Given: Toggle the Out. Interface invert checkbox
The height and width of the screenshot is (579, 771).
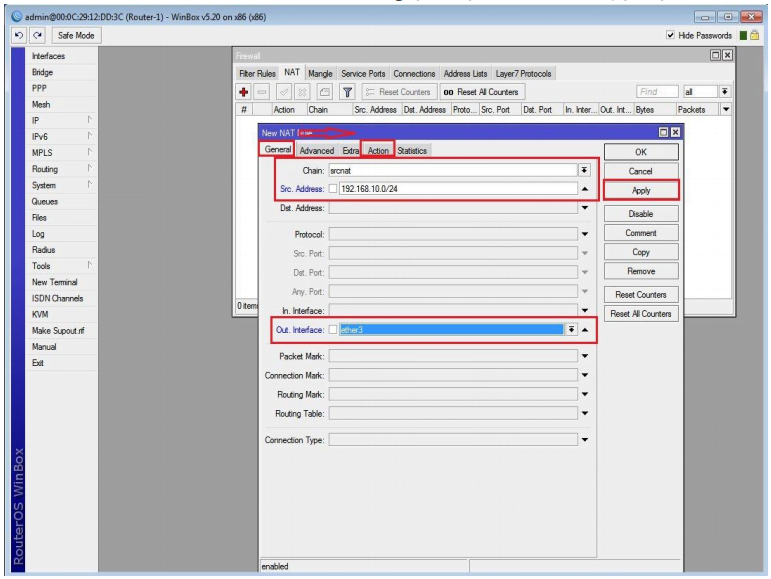Looking at the screenshot, I should (334, 331).
